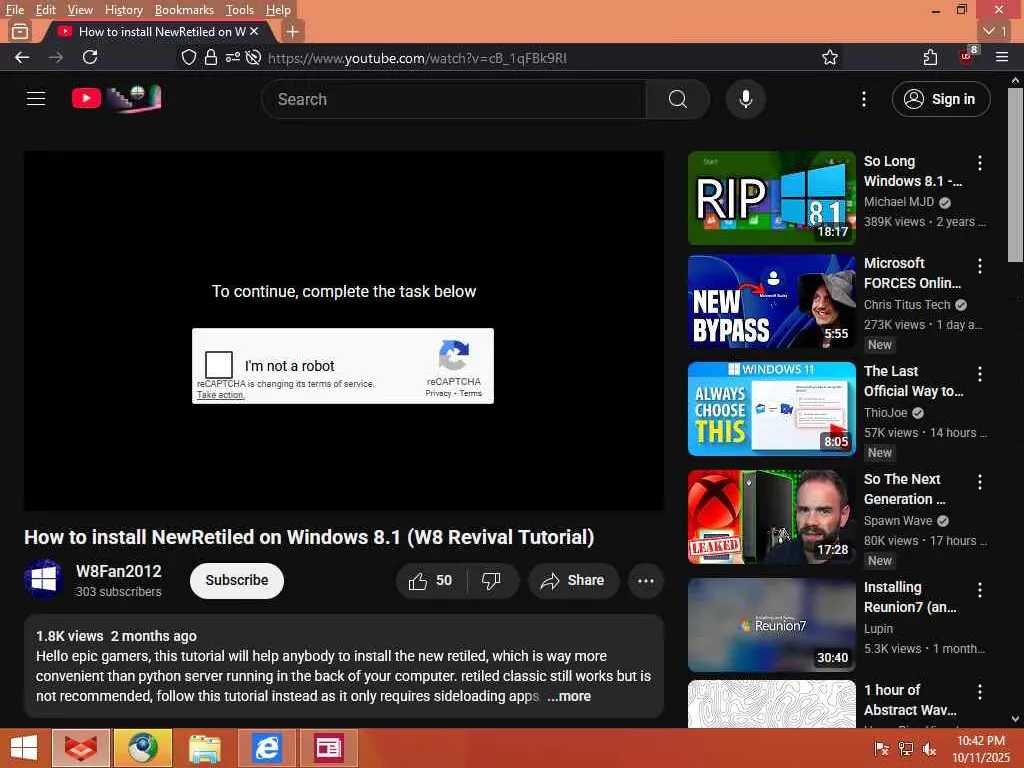Open Firefox application hamburger menu
Viewport: 1024px width, 768px height.
coord(1002,57)
